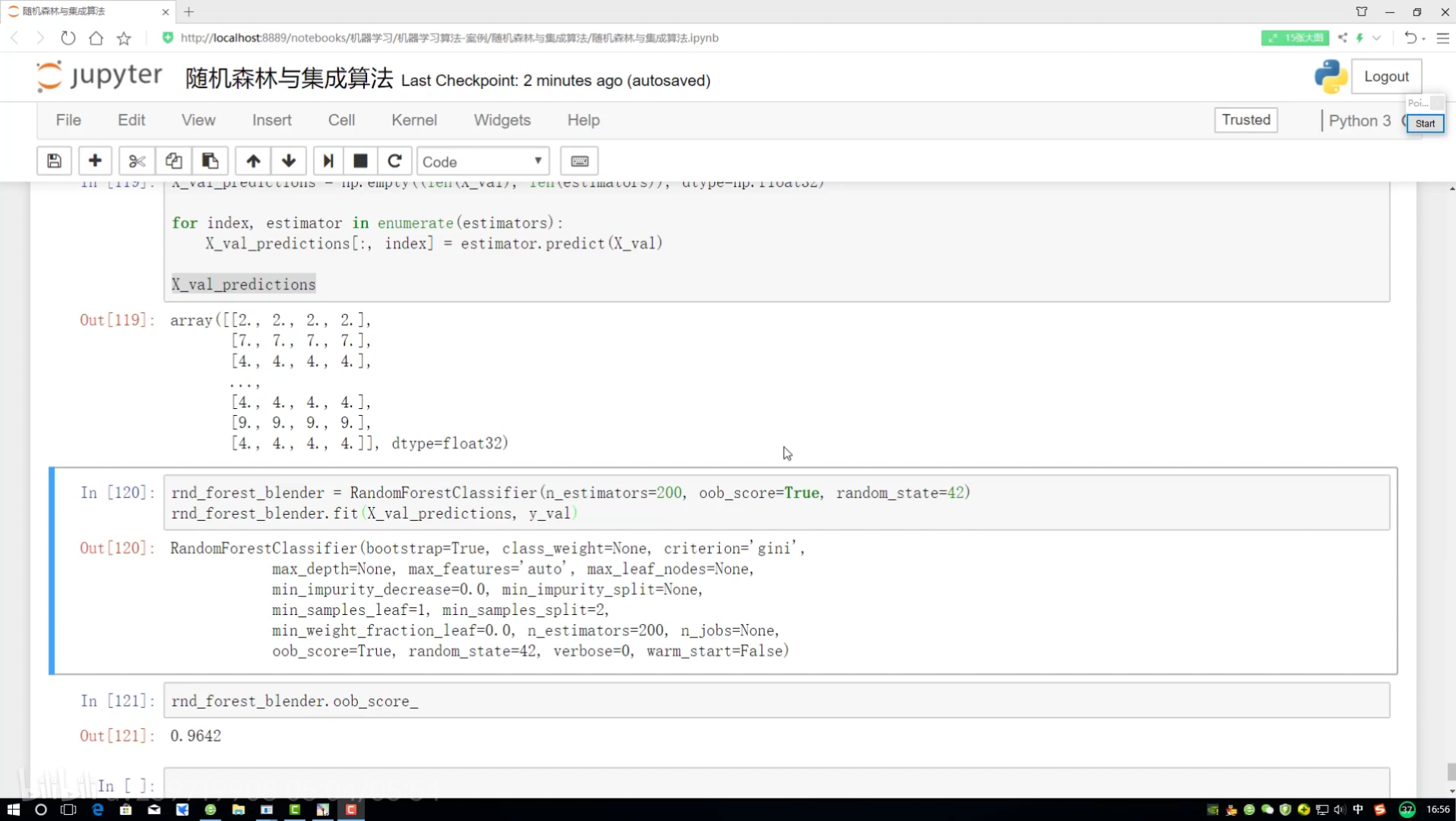1456x821 pixels.
Task: Open the Widgets menu
Action: [502, 120]
